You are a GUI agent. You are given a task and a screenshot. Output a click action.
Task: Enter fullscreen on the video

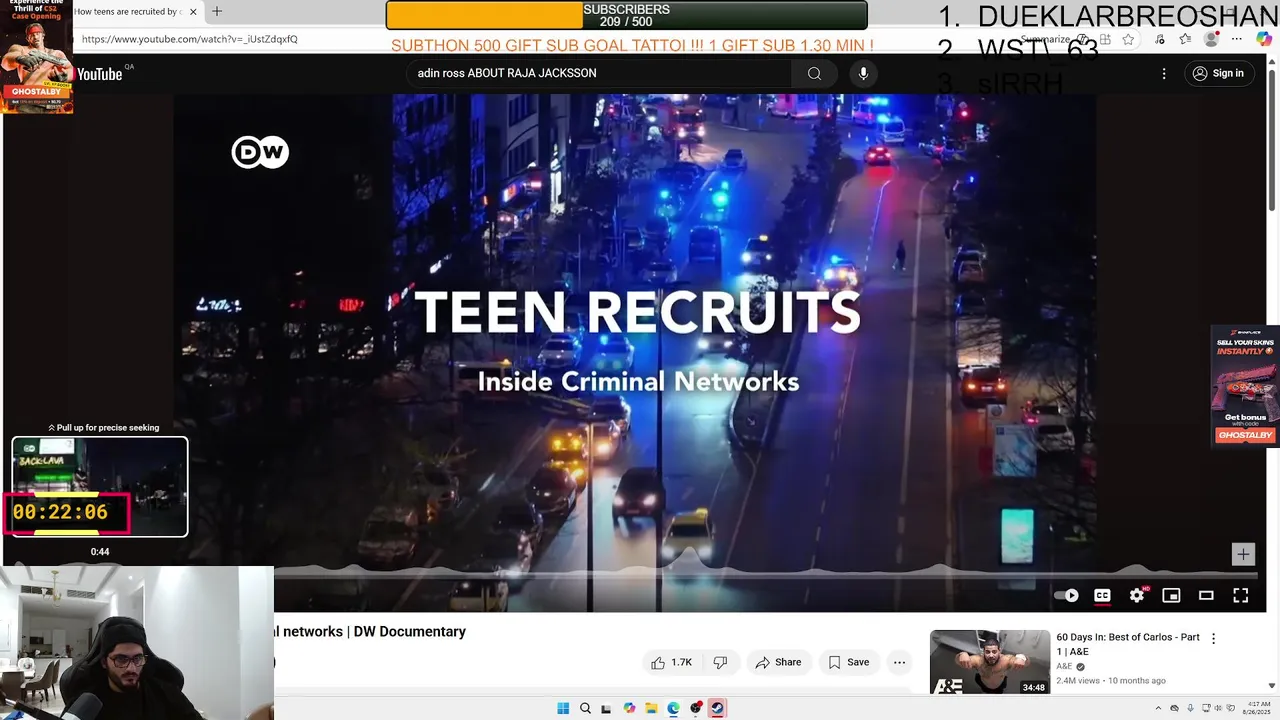[1241, 595]
